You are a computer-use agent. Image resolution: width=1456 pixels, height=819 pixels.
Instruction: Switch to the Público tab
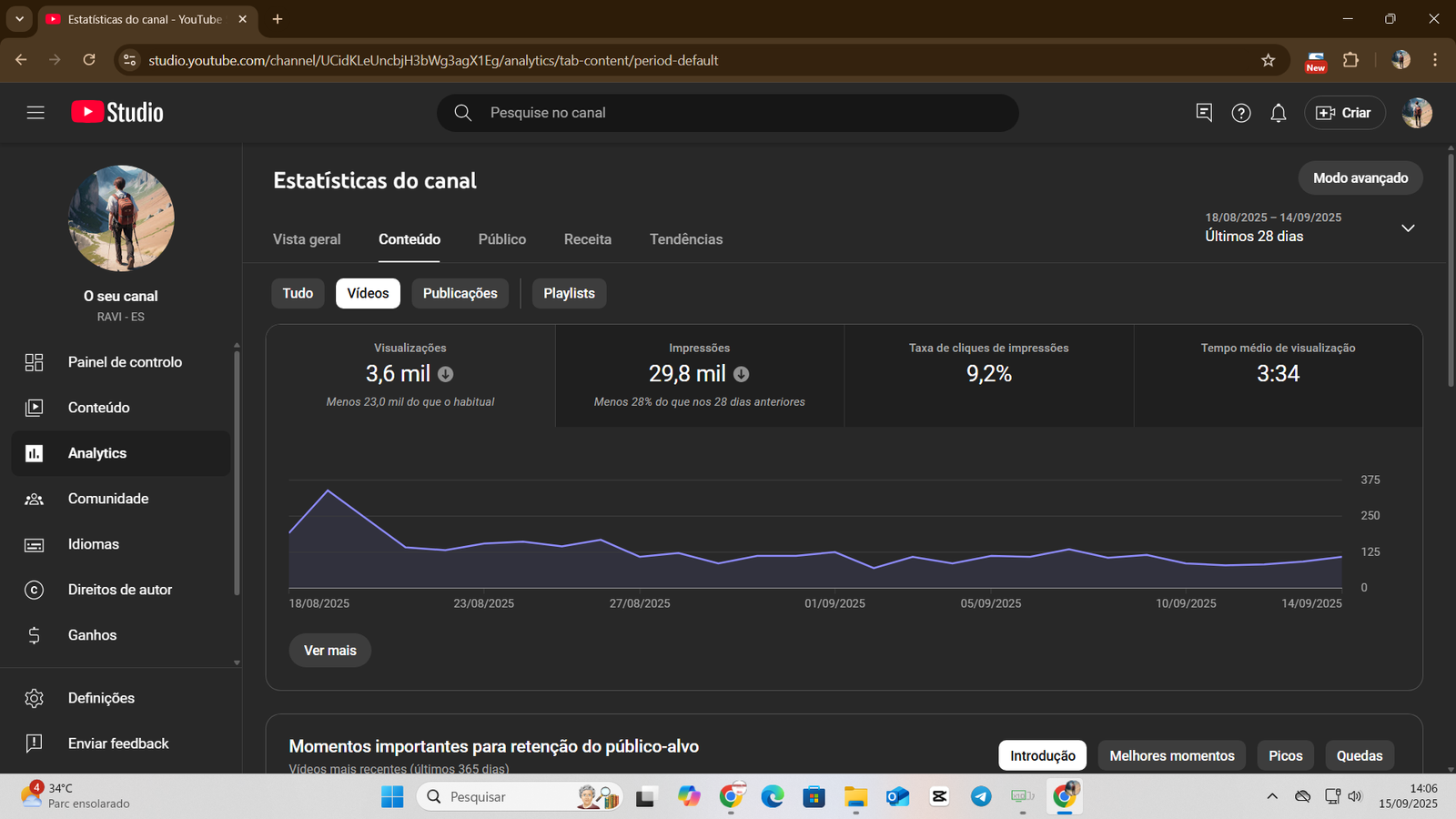501,239
